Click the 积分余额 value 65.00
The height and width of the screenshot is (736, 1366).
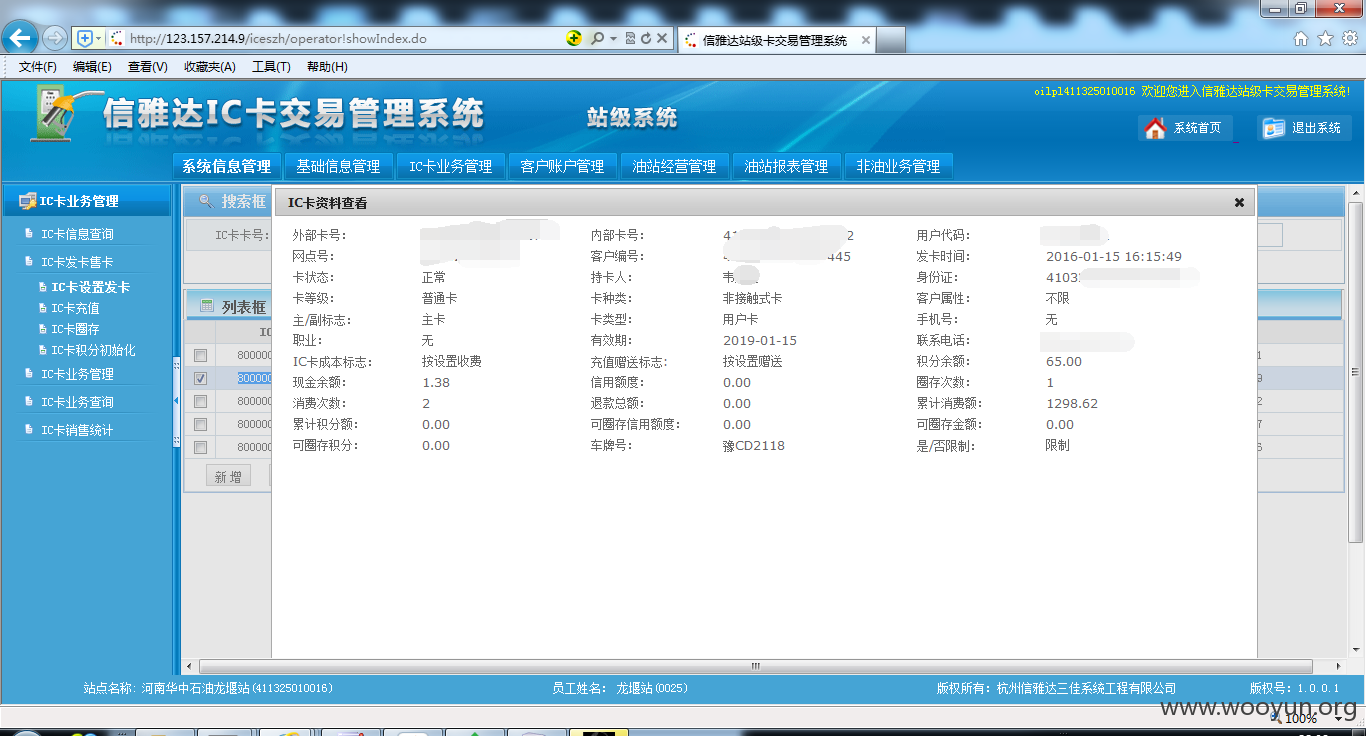point(1064,361)
